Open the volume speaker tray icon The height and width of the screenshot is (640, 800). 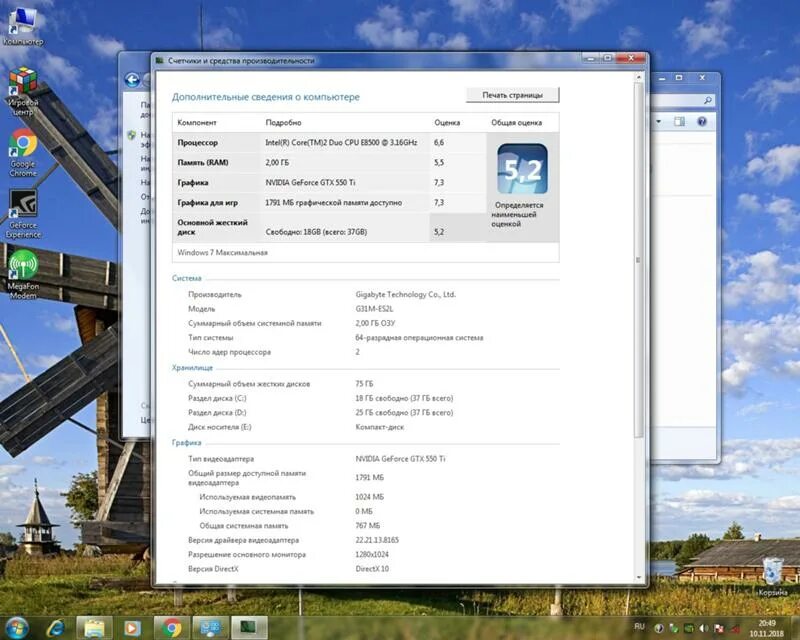[x=705, y=628]
